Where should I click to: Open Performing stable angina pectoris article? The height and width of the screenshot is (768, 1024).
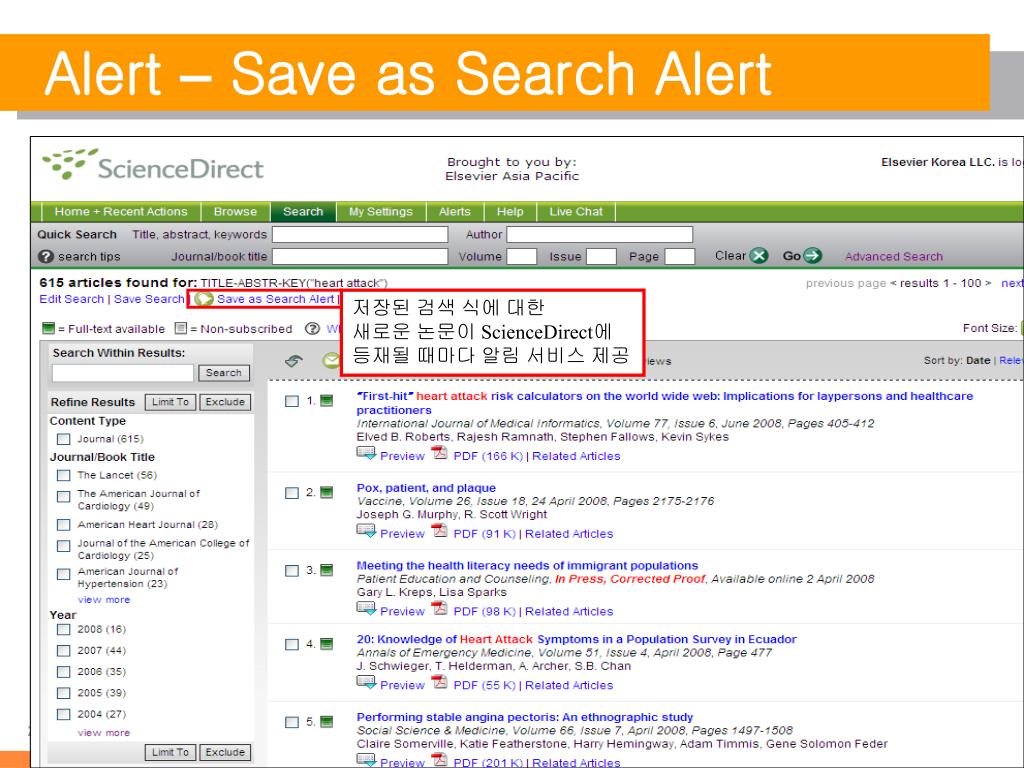524,717
